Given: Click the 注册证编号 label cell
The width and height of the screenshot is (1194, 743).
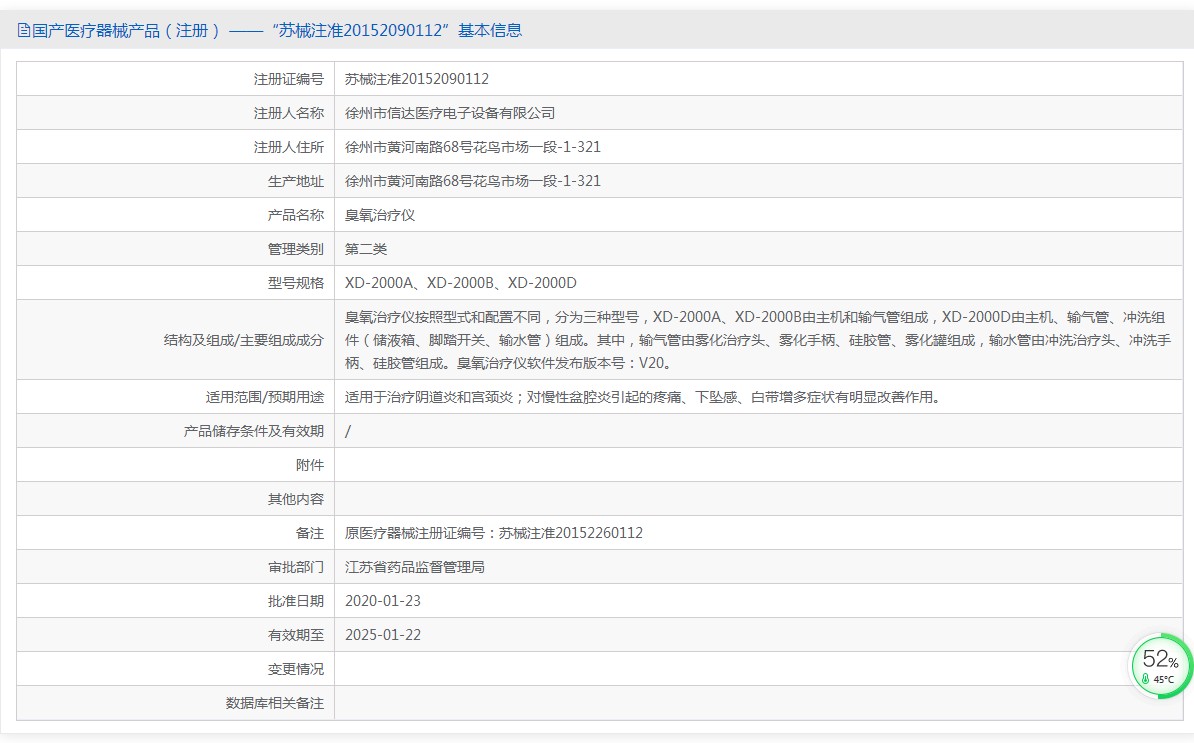Looking at the screenshot, I should (x=176, y=79).
